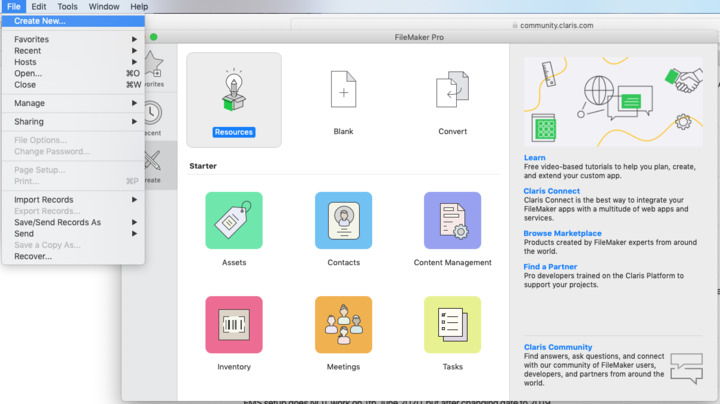Expand the Recent submenu
Viewport: 720px width, 404px height.
click(x=73, y=50)
